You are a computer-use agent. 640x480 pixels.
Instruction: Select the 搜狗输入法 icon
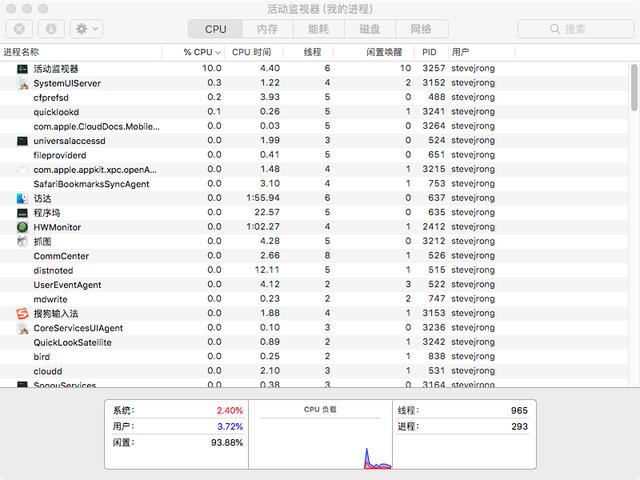[22, 313]
